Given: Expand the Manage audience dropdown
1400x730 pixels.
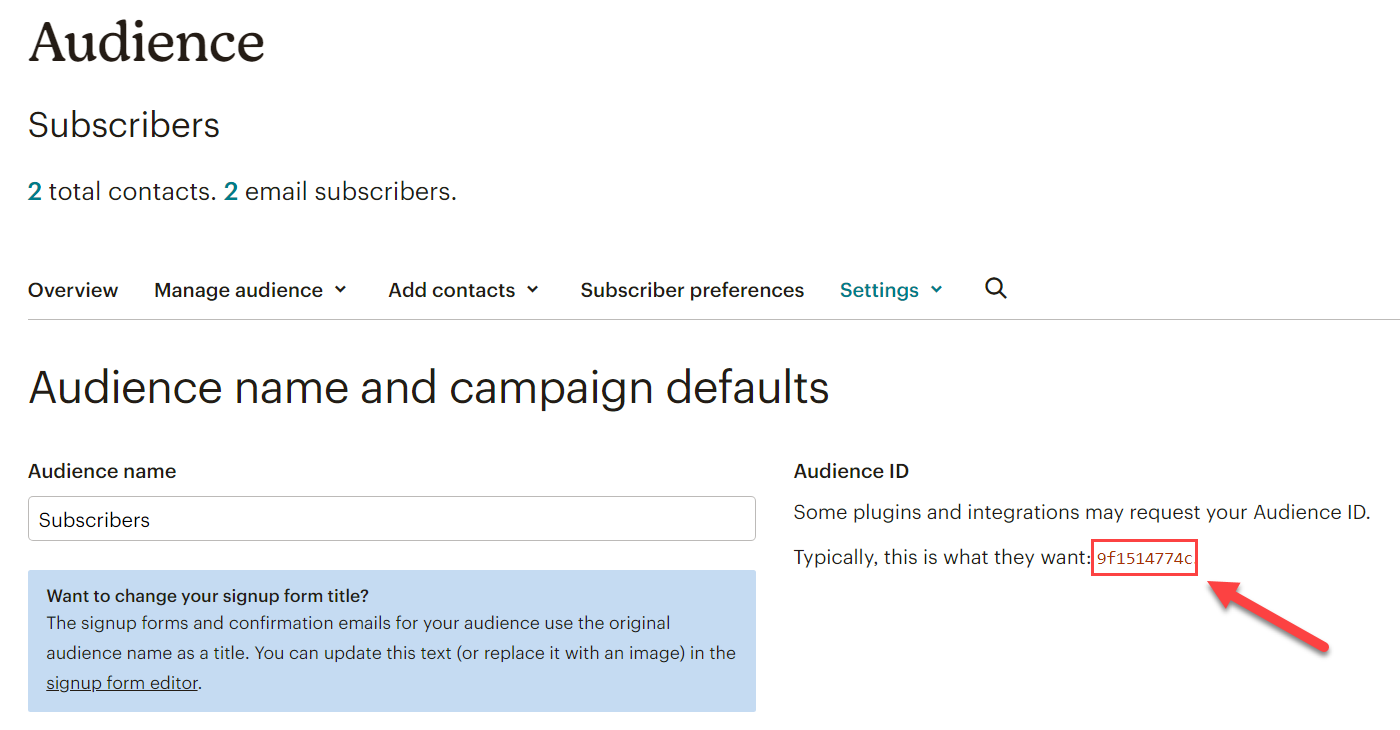Looking at the screenshot, I should coord(250,290).
